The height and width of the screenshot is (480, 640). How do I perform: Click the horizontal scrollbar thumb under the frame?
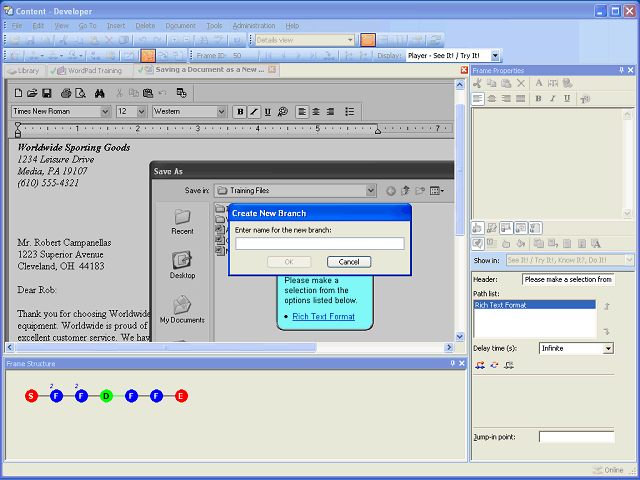(165, 347)
